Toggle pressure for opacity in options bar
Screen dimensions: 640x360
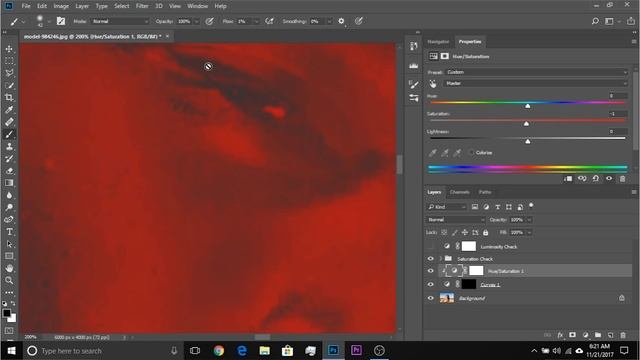pyautogui.click(x=209, y=21)
